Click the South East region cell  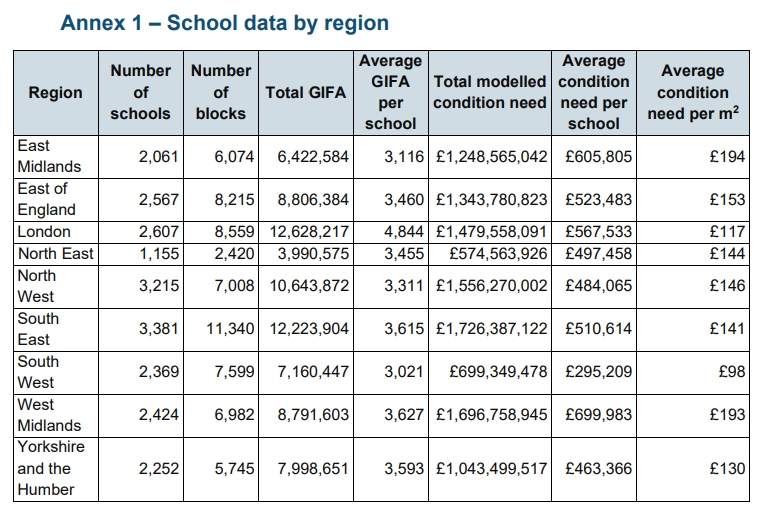click(38, 329)
